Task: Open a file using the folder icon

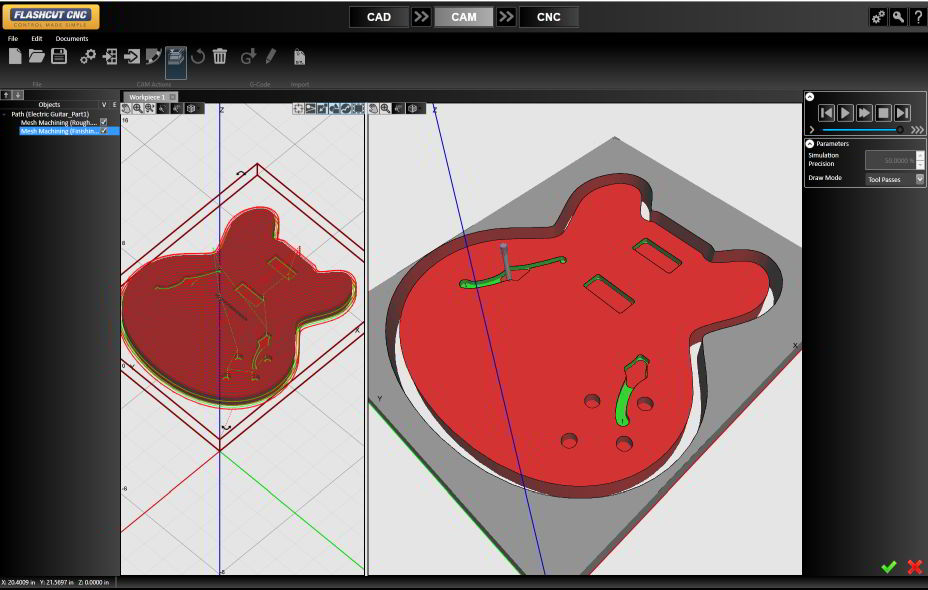Action: tap(37, 56)
